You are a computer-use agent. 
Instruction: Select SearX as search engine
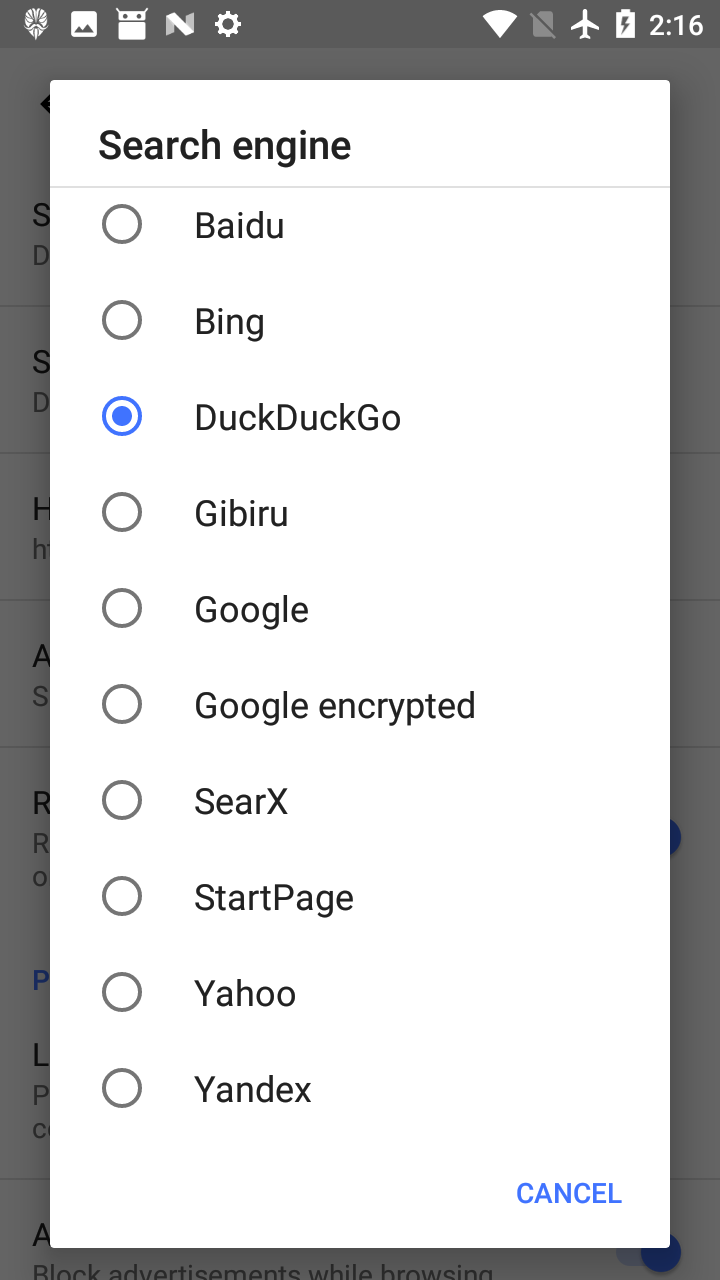[x=122, y=801]
